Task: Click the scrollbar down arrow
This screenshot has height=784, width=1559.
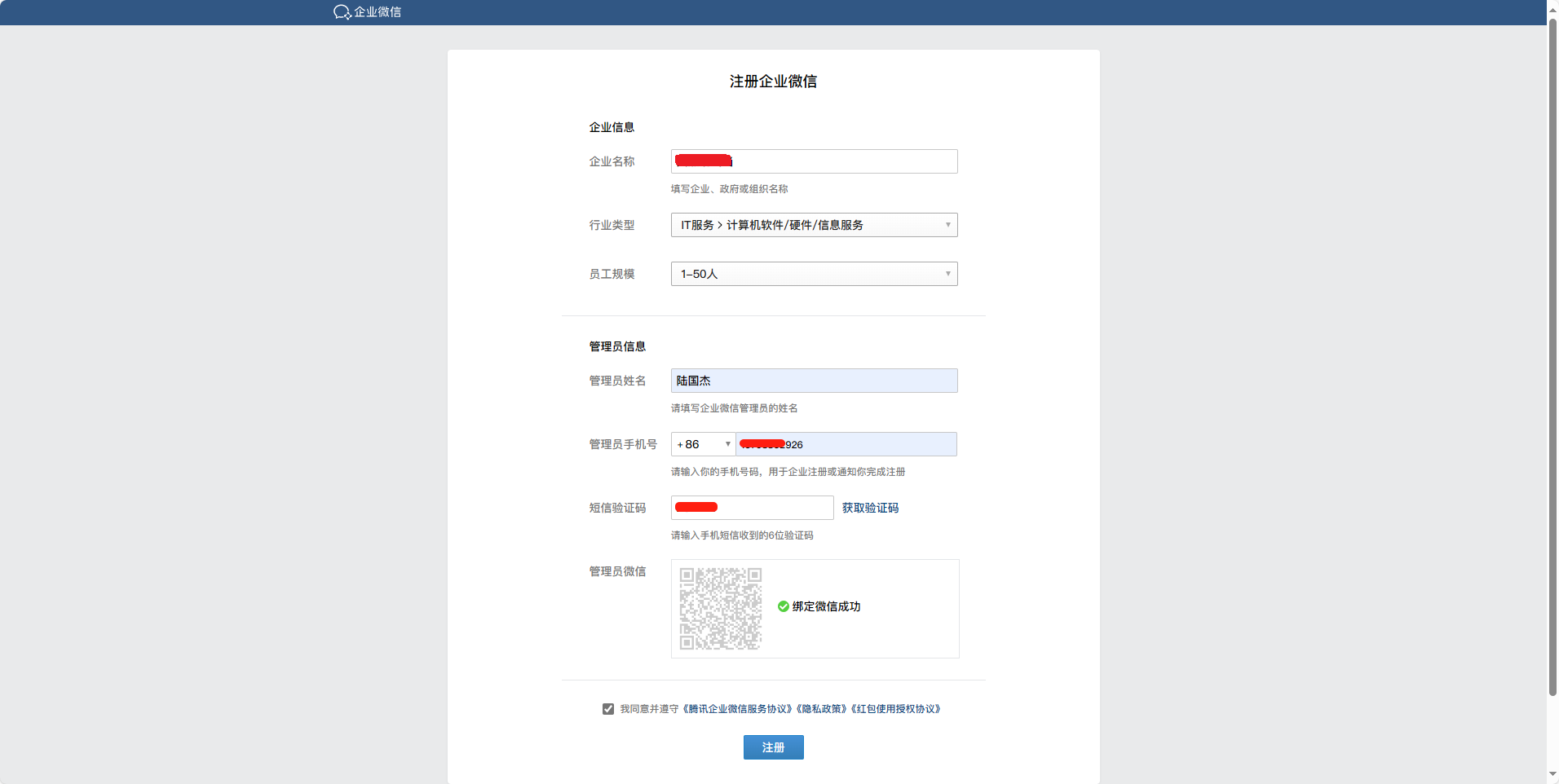Action: point(1552,774)
